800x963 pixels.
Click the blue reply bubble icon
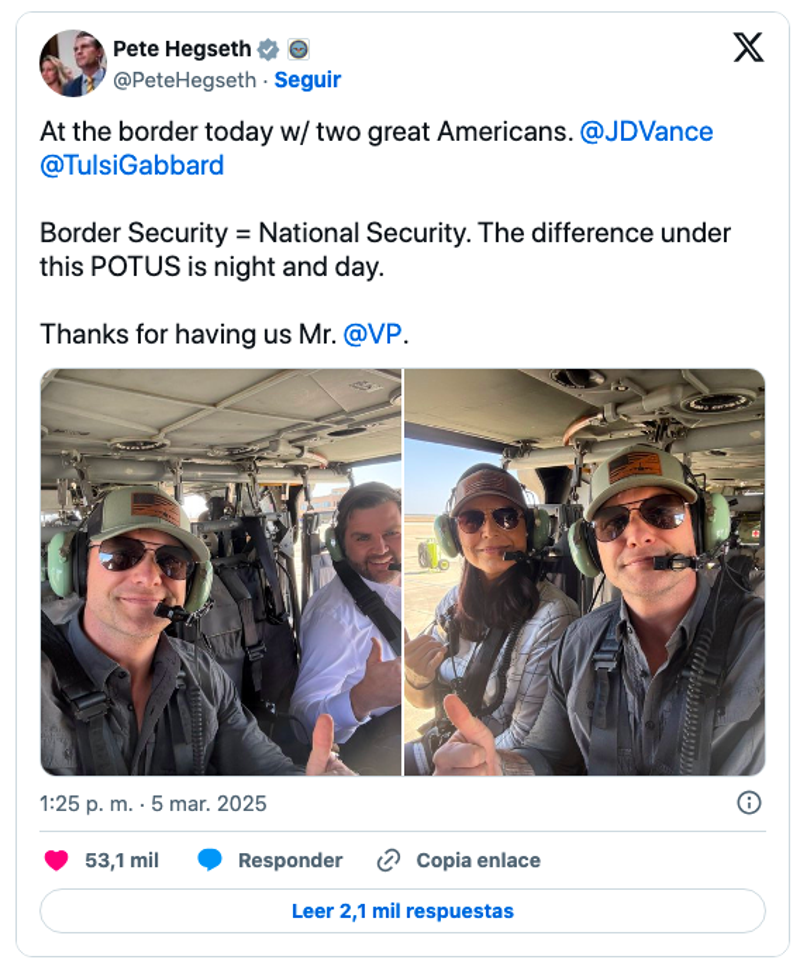210,860
